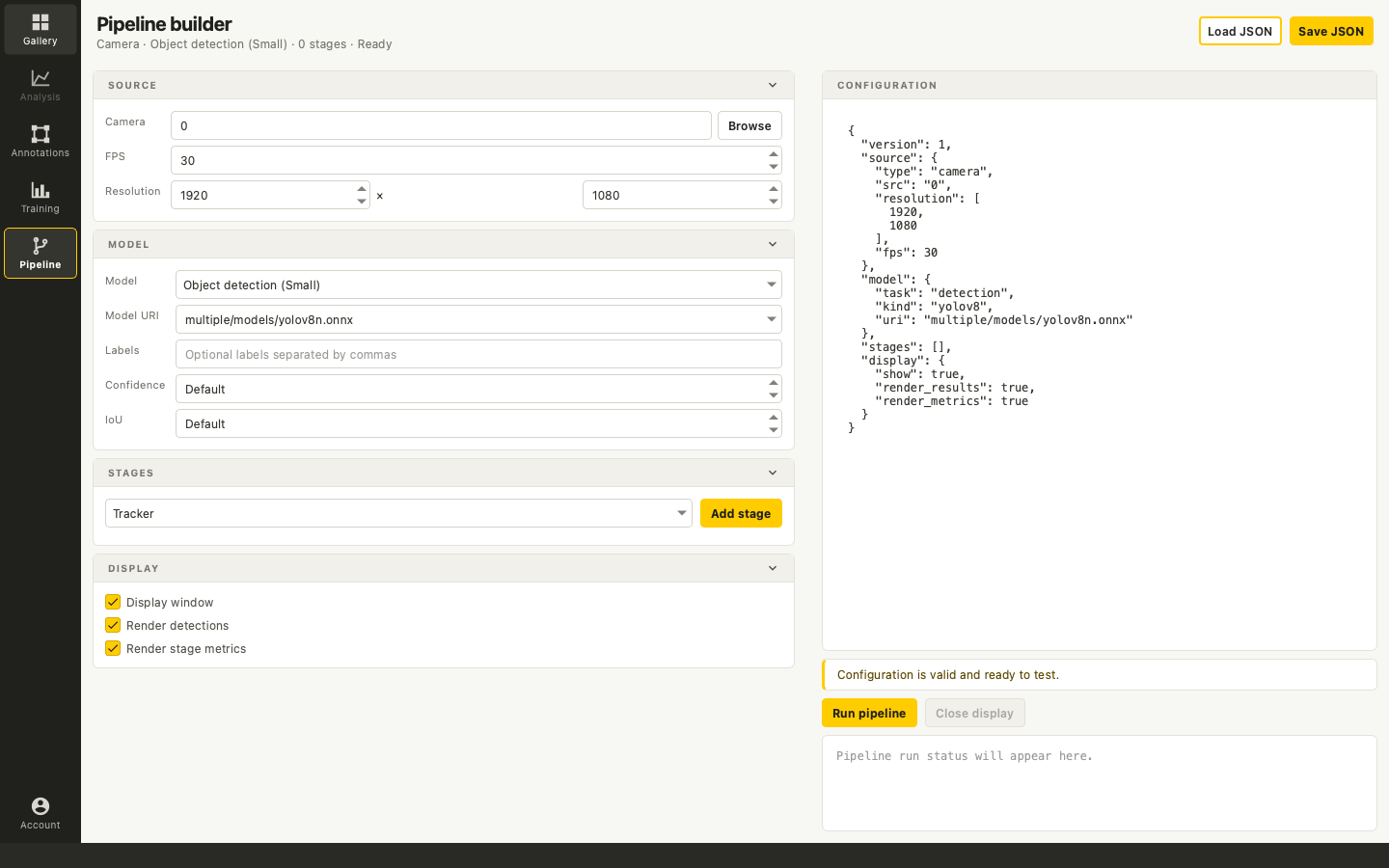
Task: Click the STAGES section header label
Action: click(131, 473)
